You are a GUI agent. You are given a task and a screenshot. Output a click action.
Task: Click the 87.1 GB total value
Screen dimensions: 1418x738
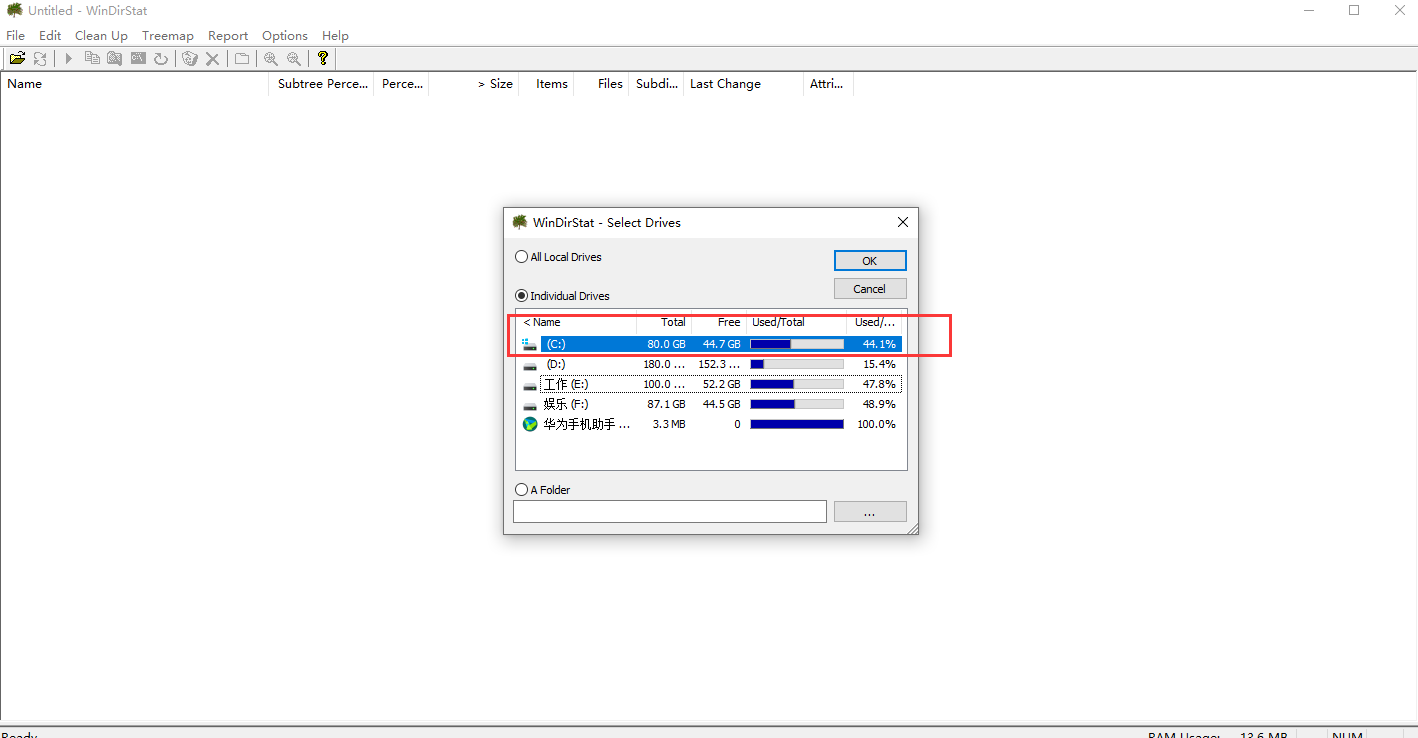point(666,404)
